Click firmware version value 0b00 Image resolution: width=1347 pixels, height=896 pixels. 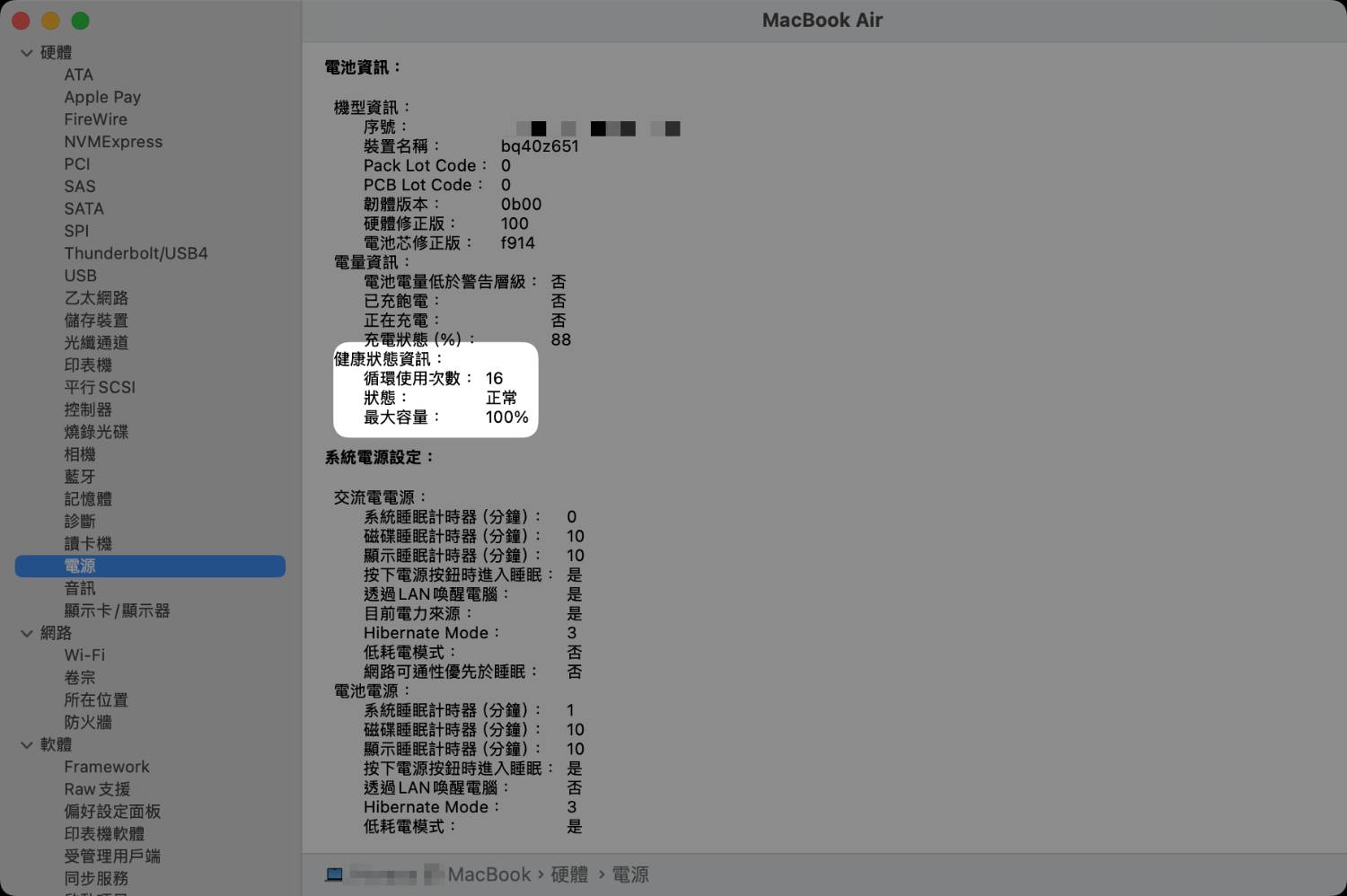pos(521,204)
